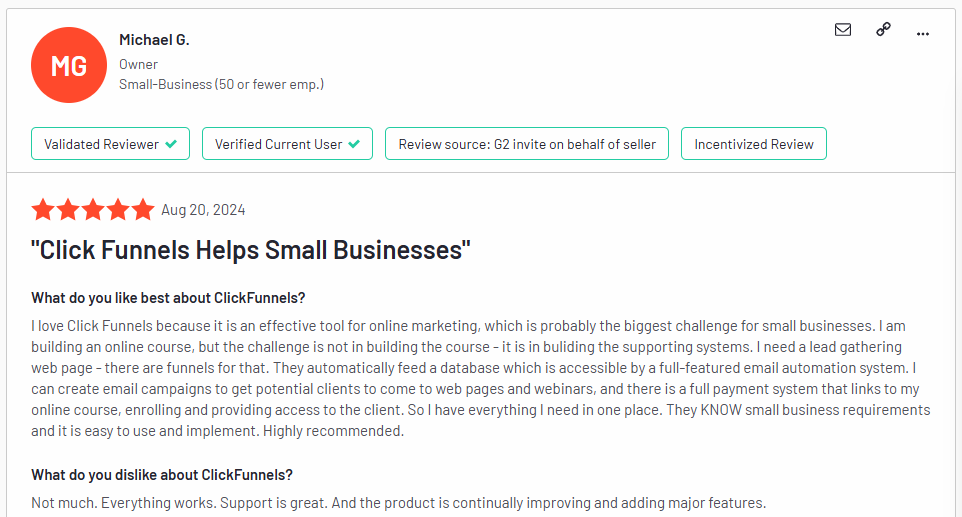Click the Validated Reviewer badge
This screenshot has height=517, width=962.
(110, 144)
